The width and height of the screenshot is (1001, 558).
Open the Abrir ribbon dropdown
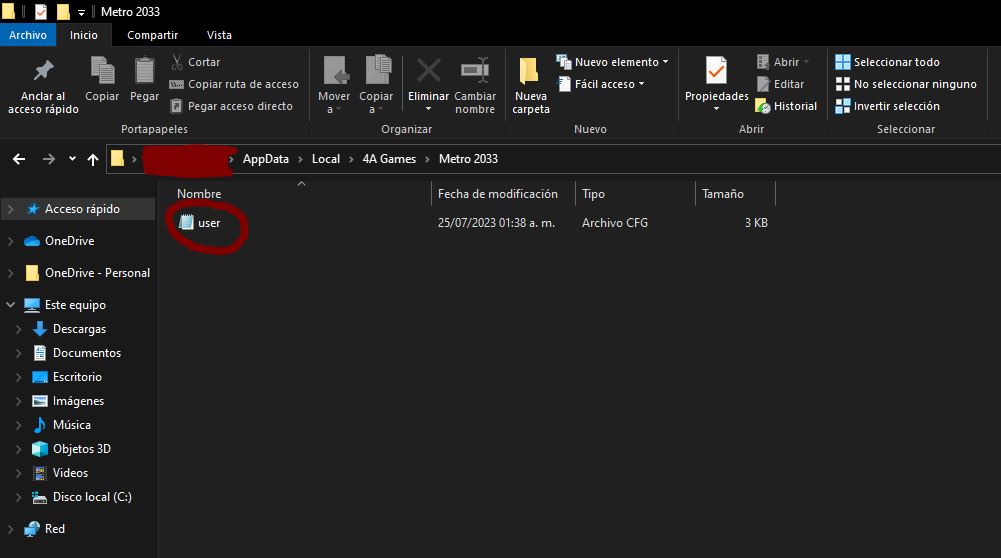[783, 62]
